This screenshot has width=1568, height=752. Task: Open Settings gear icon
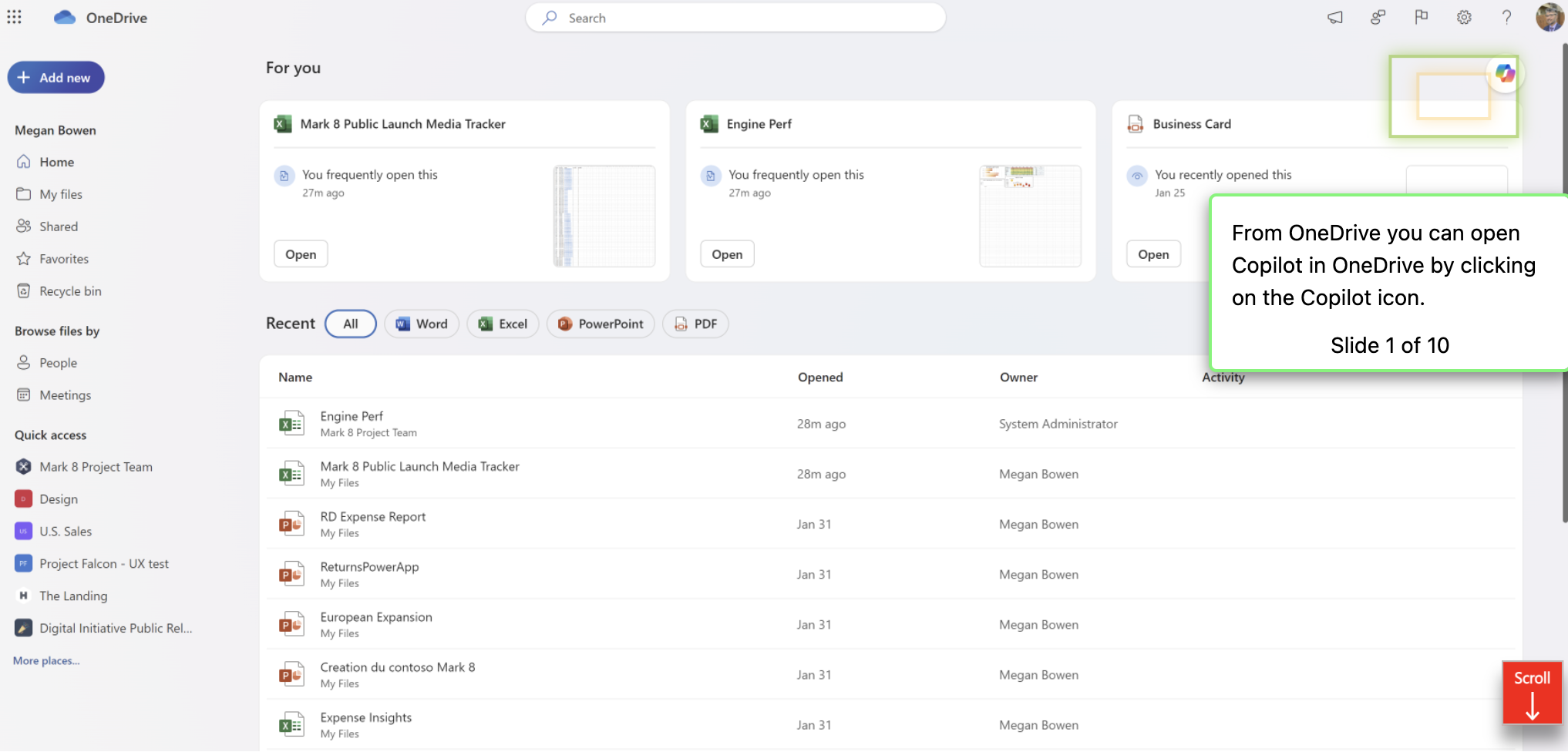pos(1464,17)
